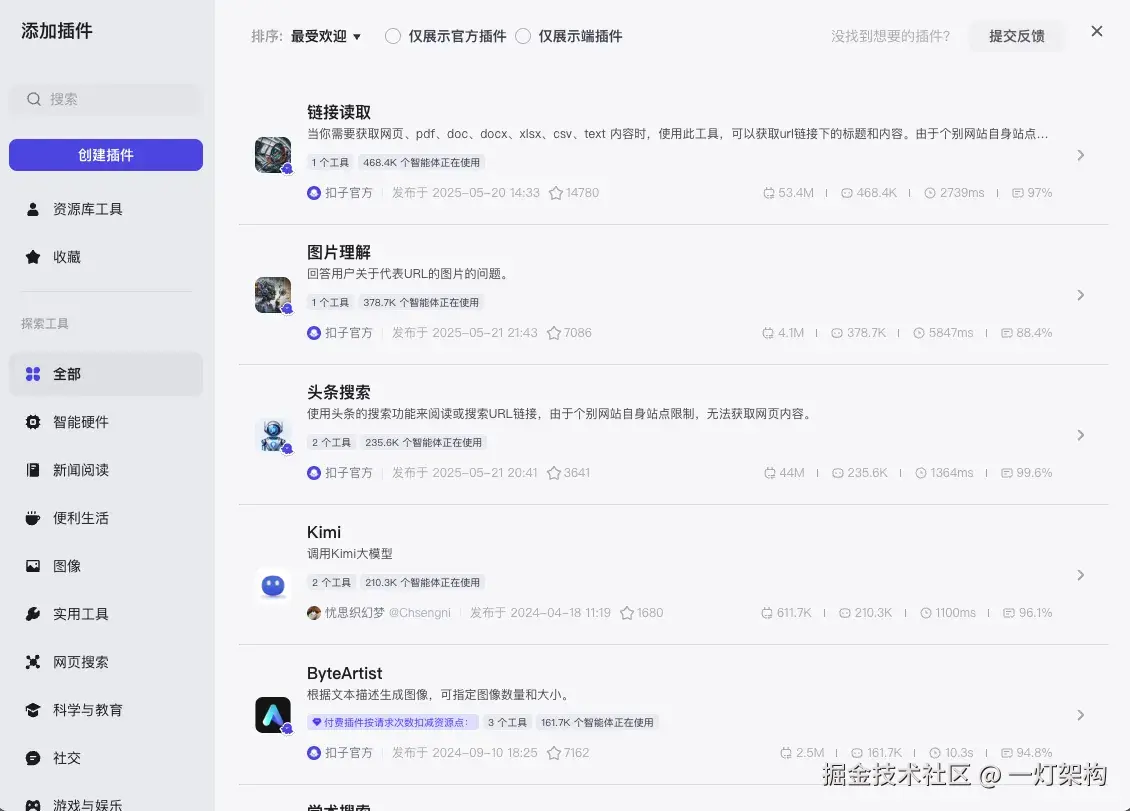Image resolution: width=1130 pixels, height=811 pixels.
Task: Open the 实用工具 category label
Action: [x=81, y=614]
